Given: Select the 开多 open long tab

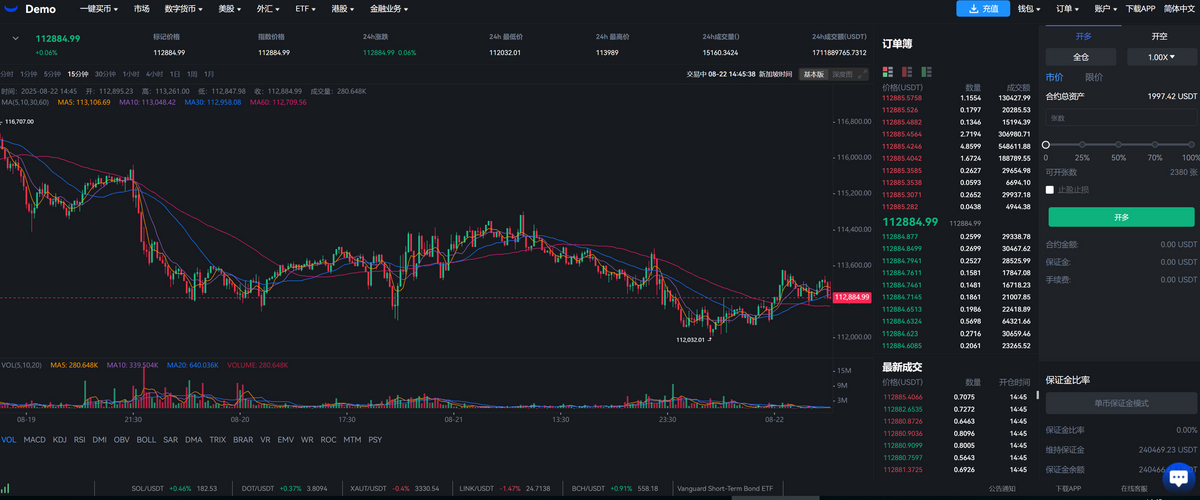Looking at the screenshot, I should [x=1083, y=36].
